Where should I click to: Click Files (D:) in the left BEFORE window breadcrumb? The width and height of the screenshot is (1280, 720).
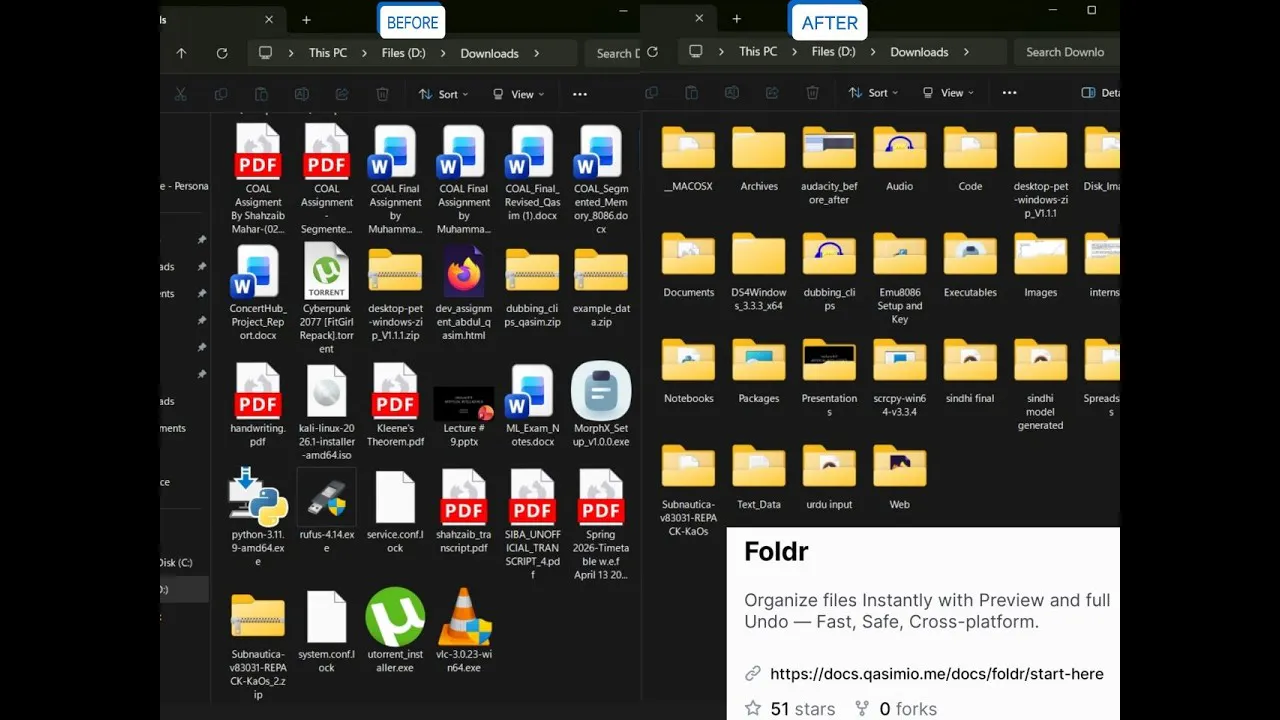pos(404,53)
